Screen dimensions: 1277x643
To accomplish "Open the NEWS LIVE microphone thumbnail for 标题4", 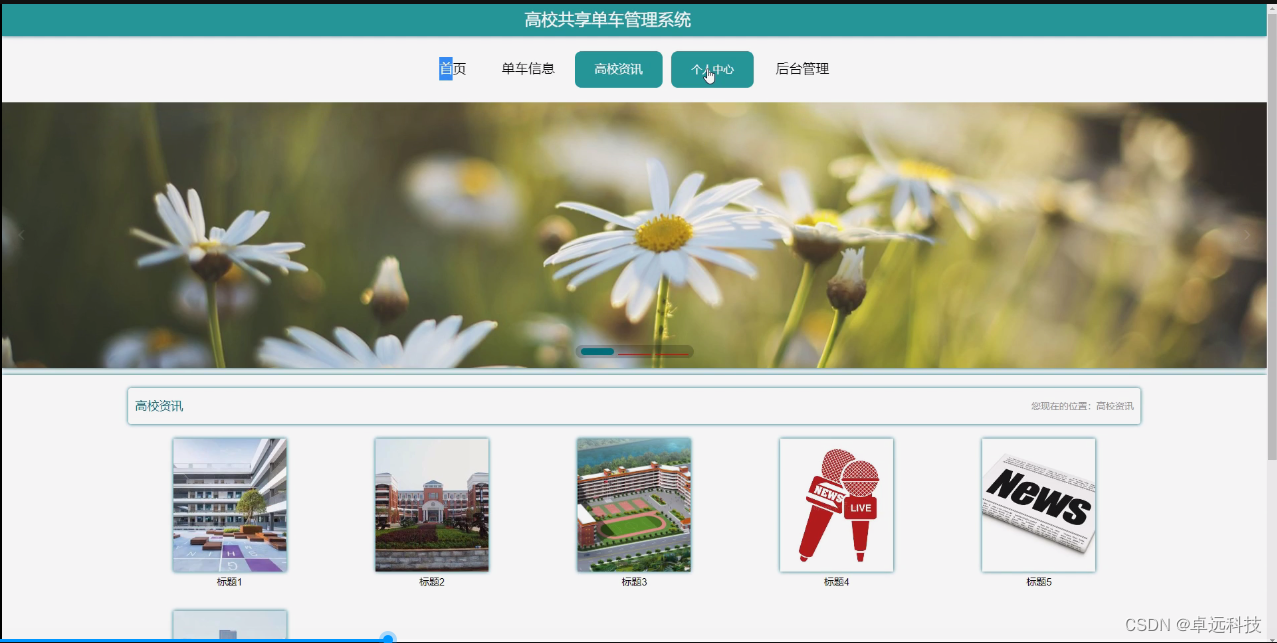I will [836, 504].
